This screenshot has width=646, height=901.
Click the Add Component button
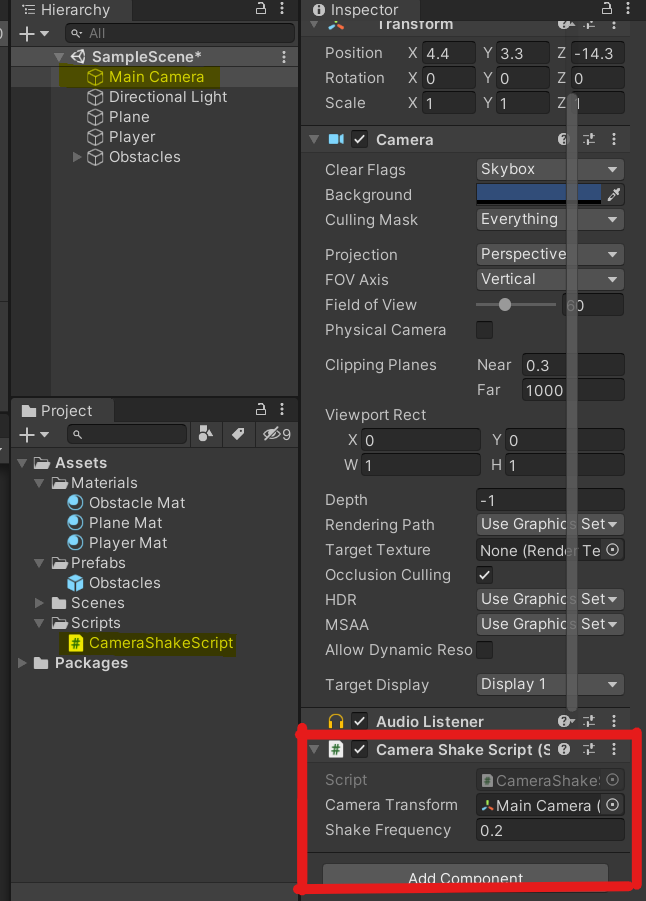[465, 878]
